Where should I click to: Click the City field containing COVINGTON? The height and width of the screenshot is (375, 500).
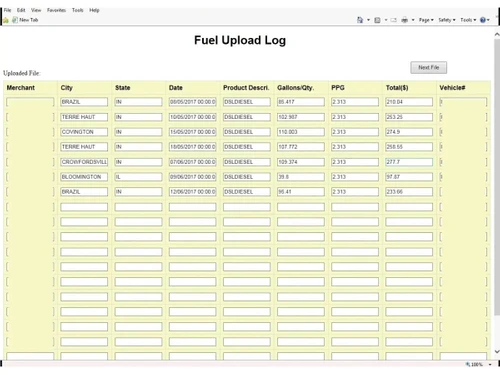pyautogui.click(x=84, y=132)
